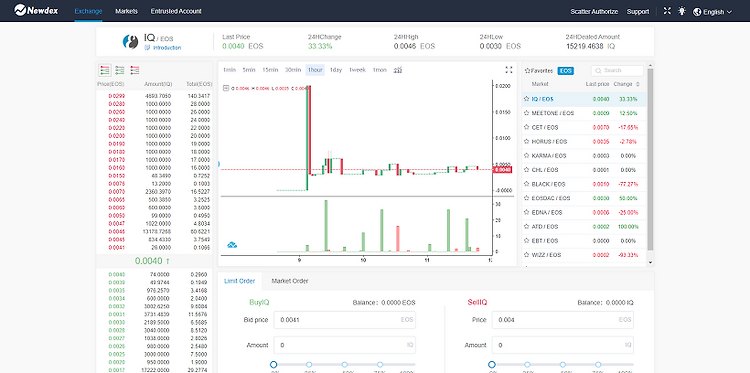Show Favorites market list
Image resolution: width=750 pixels, height=373 pixels.
(x=539, y=71)
